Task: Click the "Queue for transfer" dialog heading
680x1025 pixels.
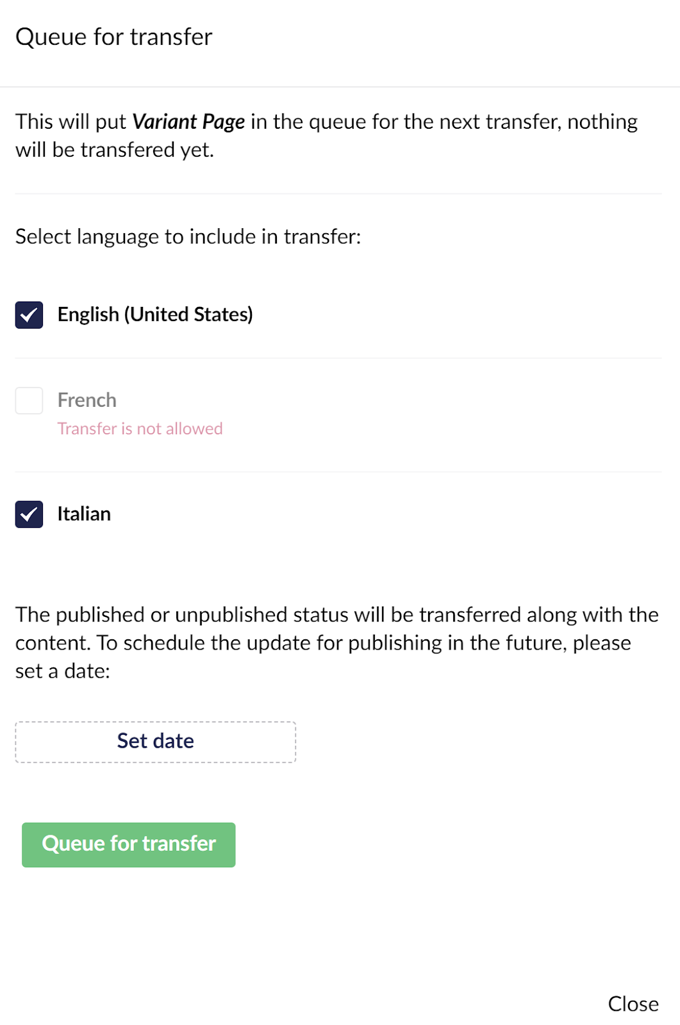Action: (114, 38)
